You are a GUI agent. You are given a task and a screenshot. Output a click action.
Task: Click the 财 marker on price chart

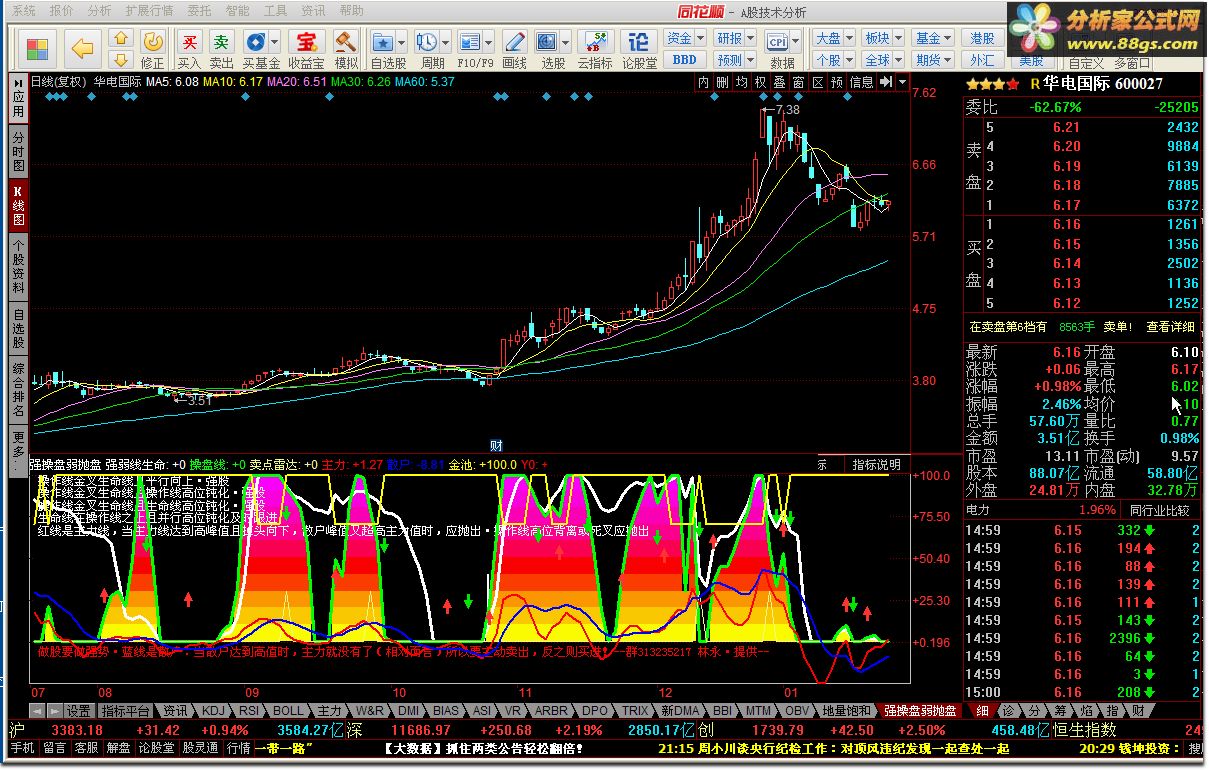click(495, 445)
